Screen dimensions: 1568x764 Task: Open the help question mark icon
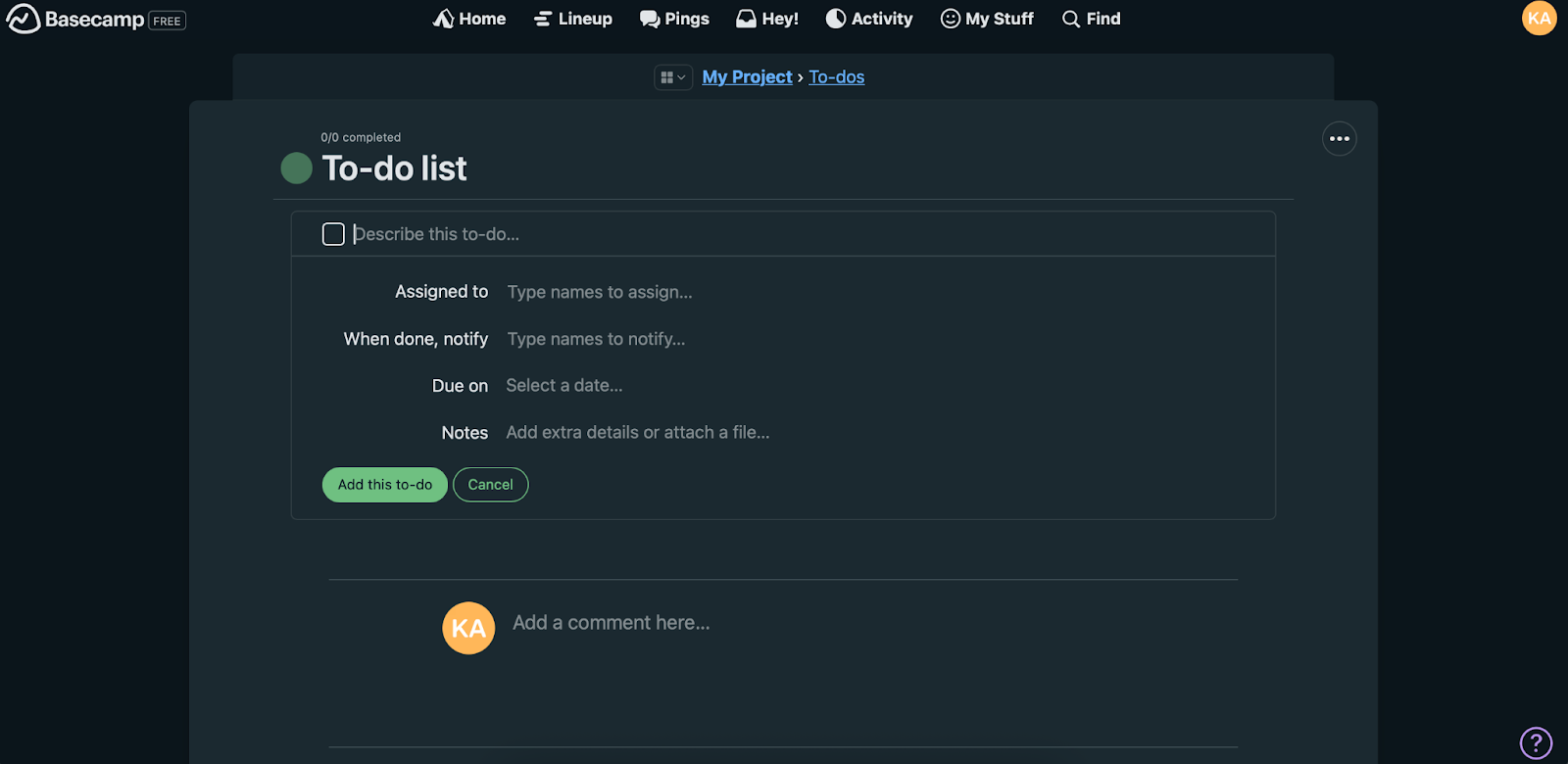[1536, 742]
